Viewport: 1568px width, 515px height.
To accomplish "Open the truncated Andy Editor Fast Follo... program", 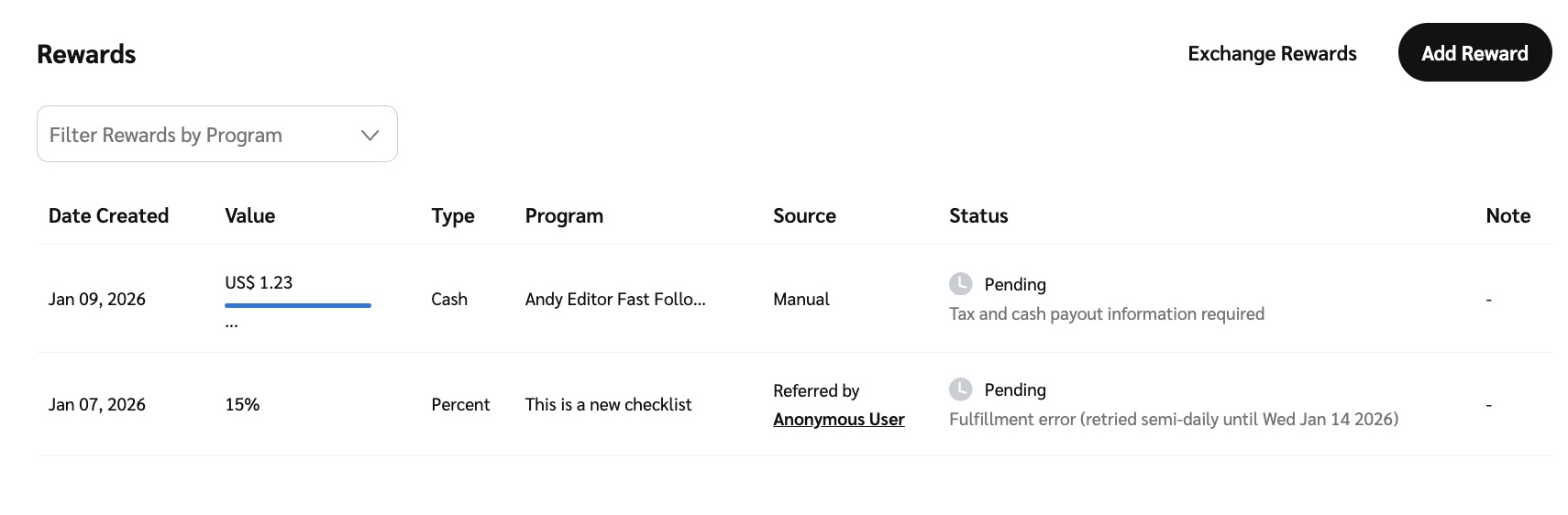I will (615, 300).
